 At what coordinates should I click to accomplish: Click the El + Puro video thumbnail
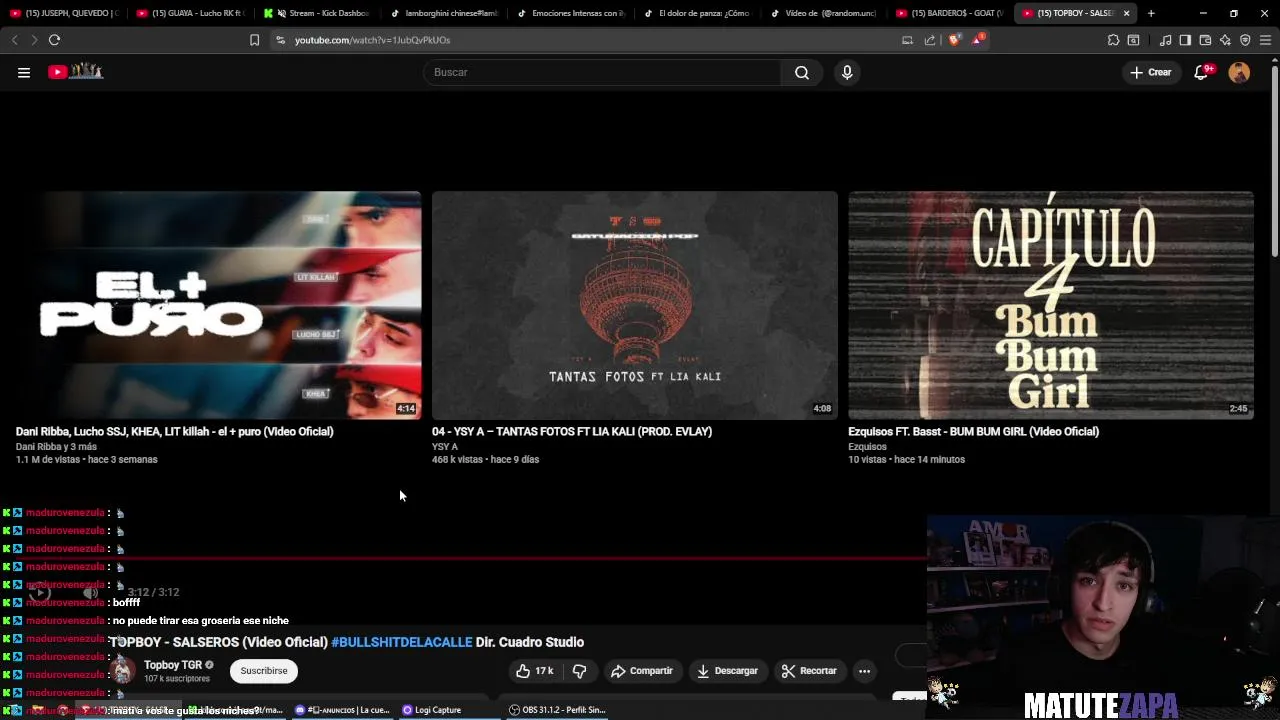pos(219,305)
